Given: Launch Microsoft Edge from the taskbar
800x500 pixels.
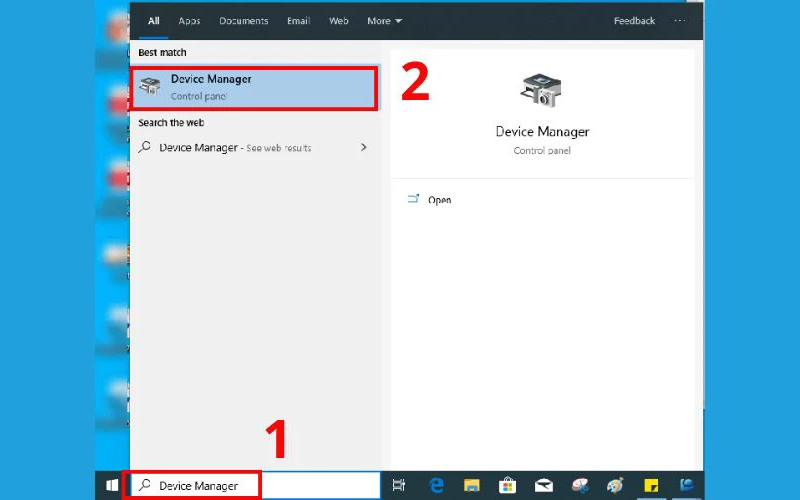Looking at the screenshot, I should tap(436, 486).
